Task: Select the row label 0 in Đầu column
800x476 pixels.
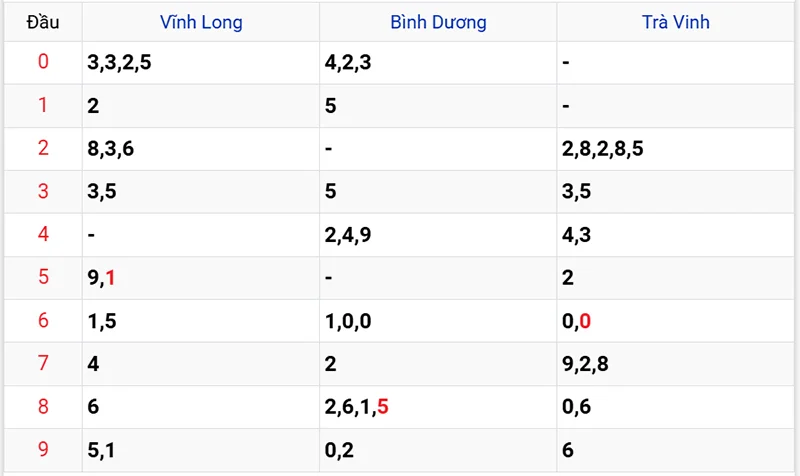Action: (42, 63)
